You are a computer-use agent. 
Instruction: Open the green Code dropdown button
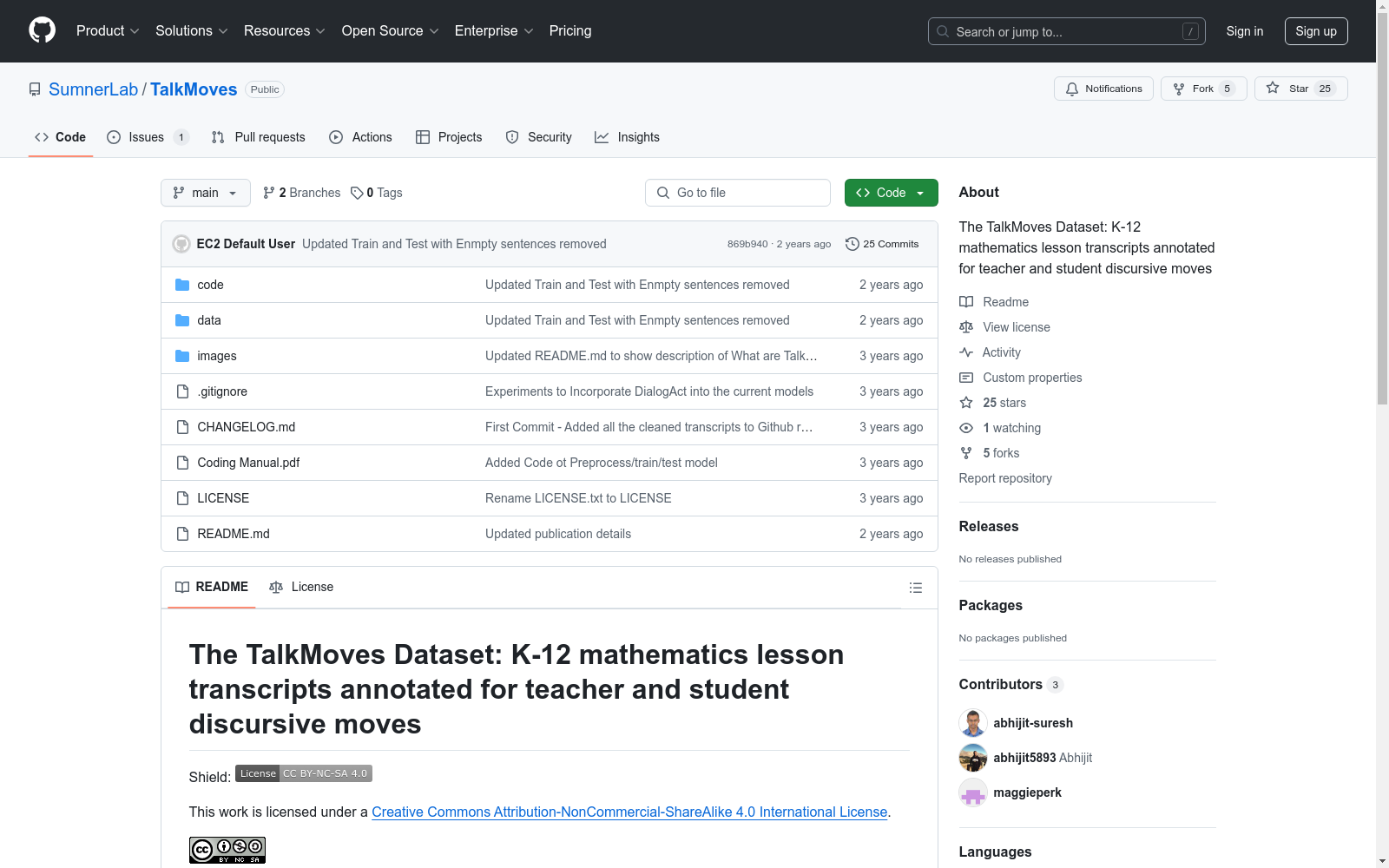point(891,193)
